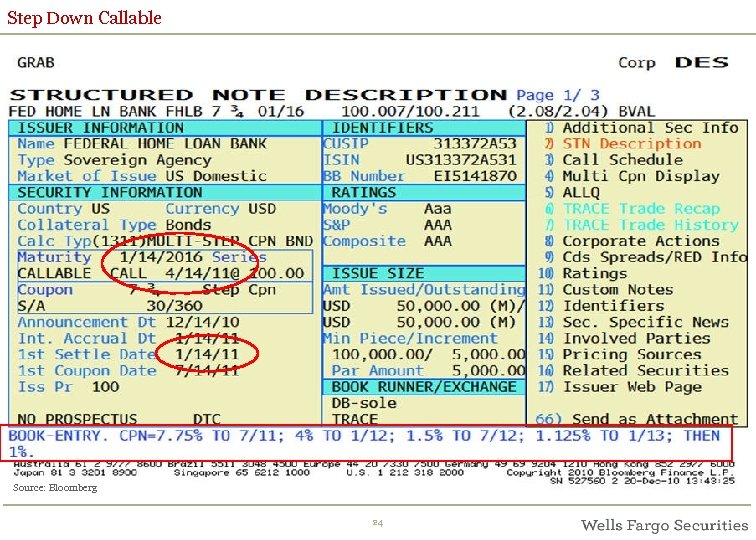Screen dimensions: 756x540
Task: Open the Call Schedule option
Action: tap(614, 160)
